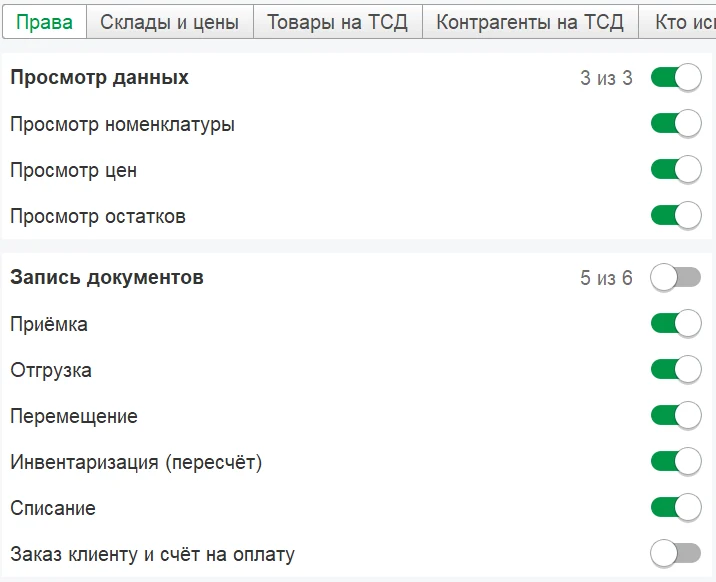The height and width of the screenshot is (582, 716).
Task: Click the 5 из 6 counter
Action: tap(606, 278)
